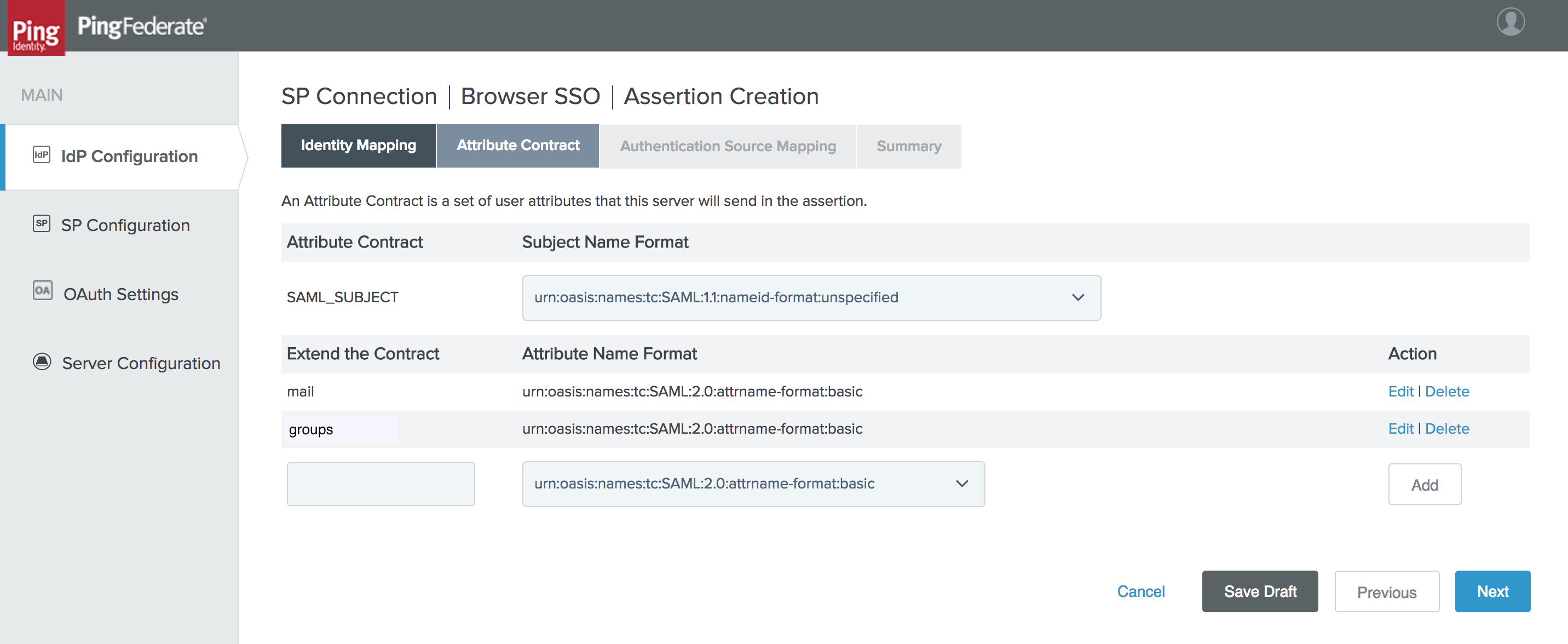1568x644 pixels.
Task: Open the user account profile icon
Action: 1510,22
